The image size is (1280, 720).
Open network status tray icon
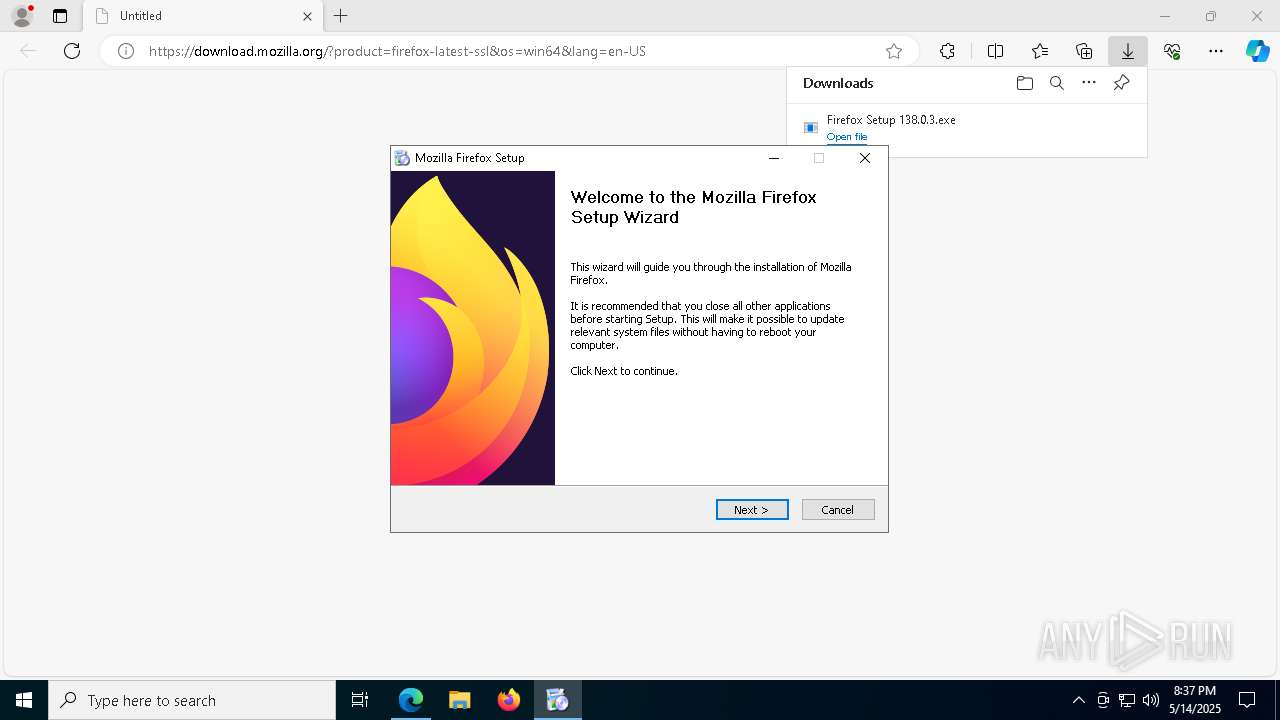coord(1127,700)
